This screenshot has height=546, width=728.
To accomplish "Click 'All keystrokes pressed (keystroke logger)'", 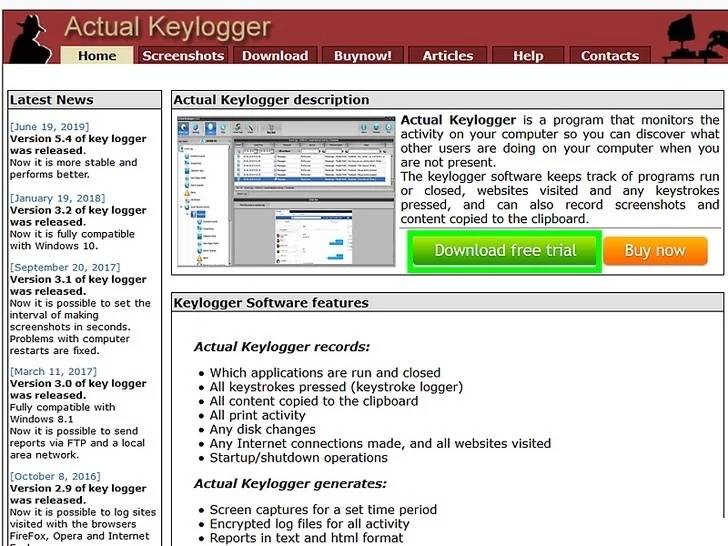I will 336,387.
